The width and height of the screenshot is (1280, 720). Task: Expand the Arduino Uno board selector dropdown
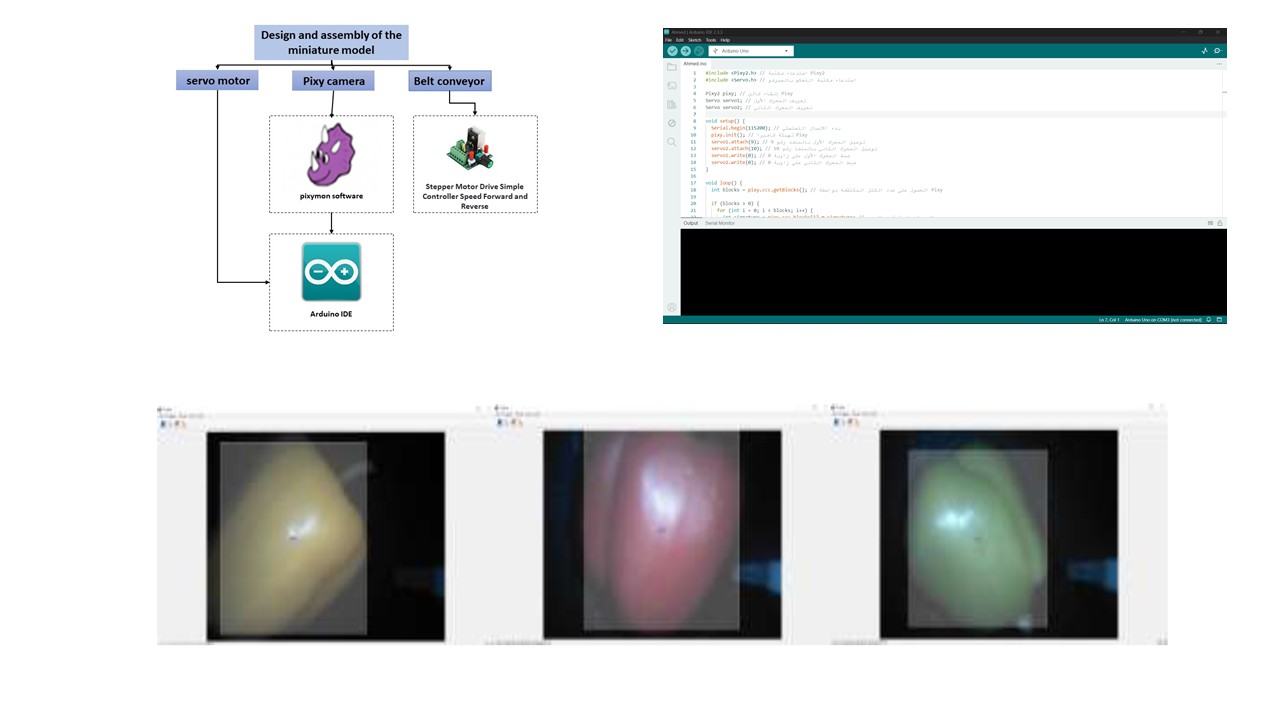pyautogui.click(x=751, y=51)
